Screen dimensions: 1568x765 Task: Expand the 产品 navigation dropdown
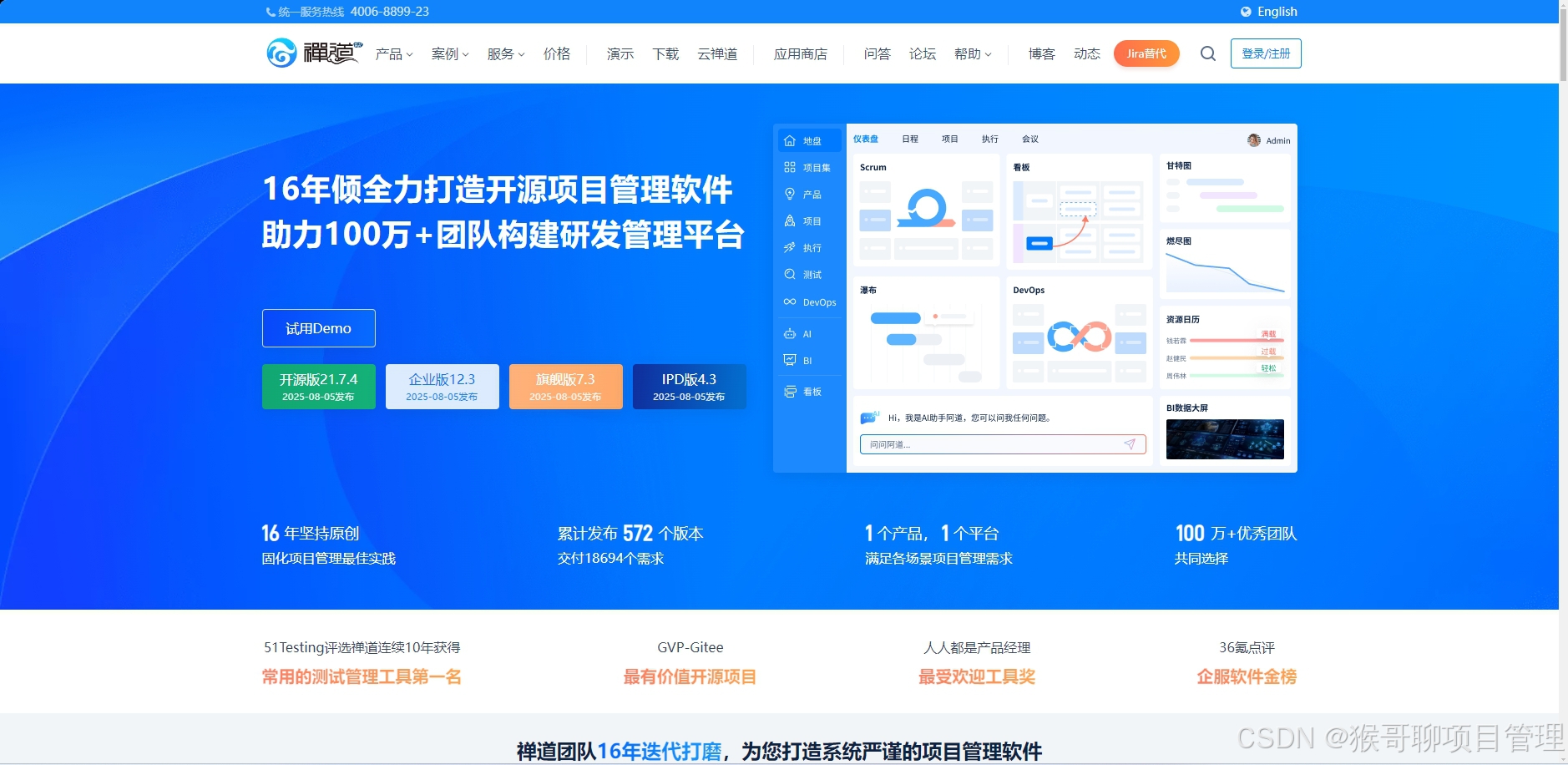(x=392, y=53)
